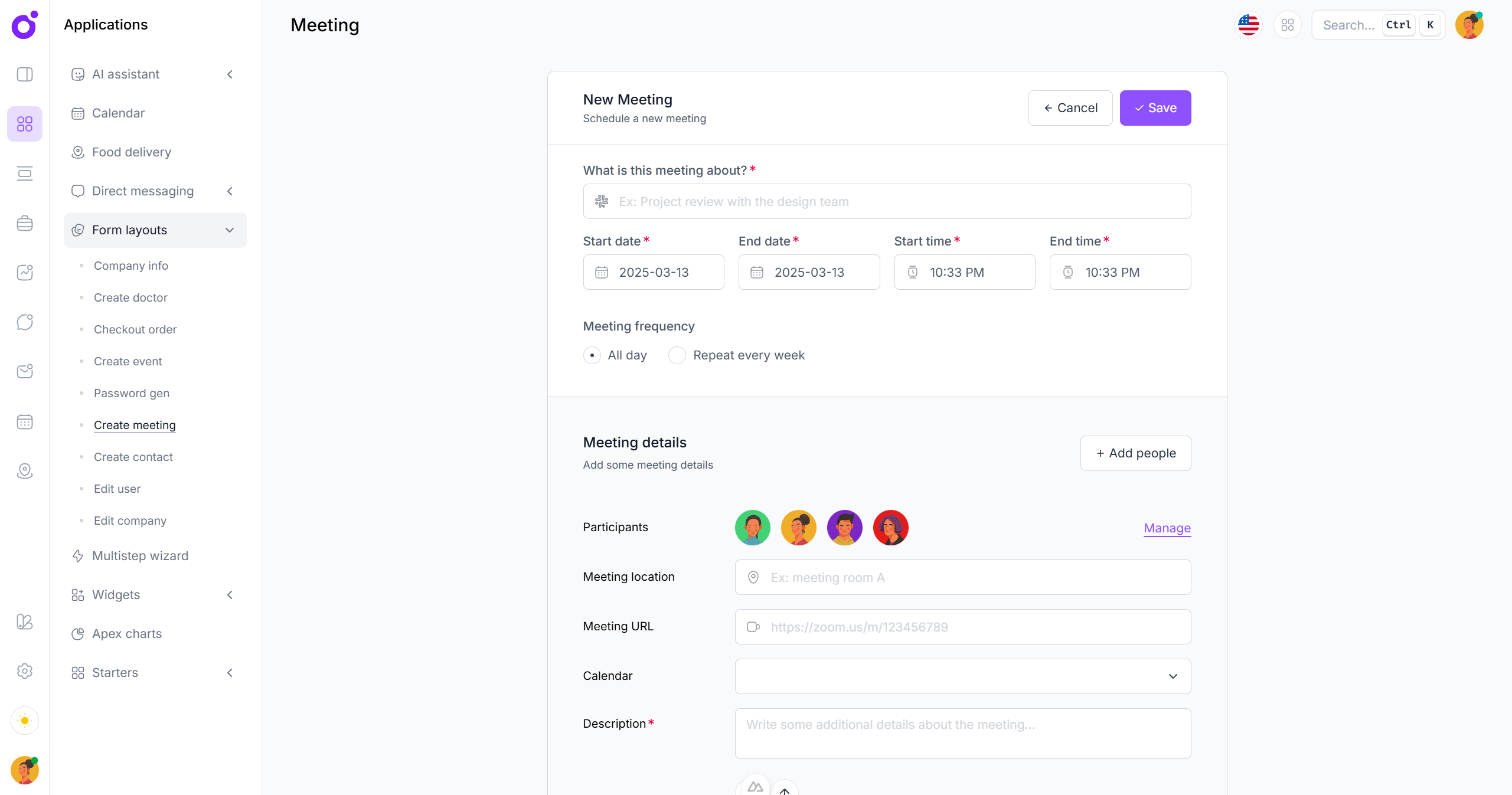1512x795 pixels.
Task: Click the sun theme toggle icon
Action: pyautogui.click(x=25, y=721)
